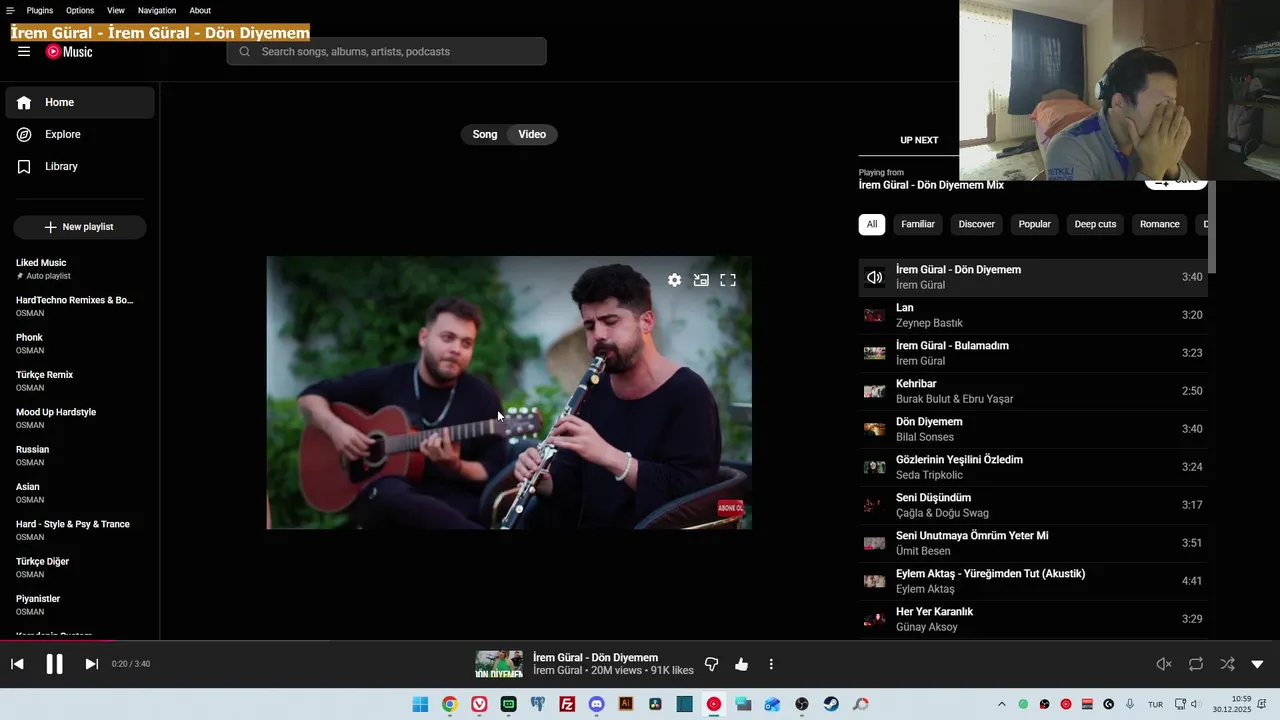This screenshot has width=1280, height=720.
Task: Open the Phonk playlist
Action: [x=80, y=344]
